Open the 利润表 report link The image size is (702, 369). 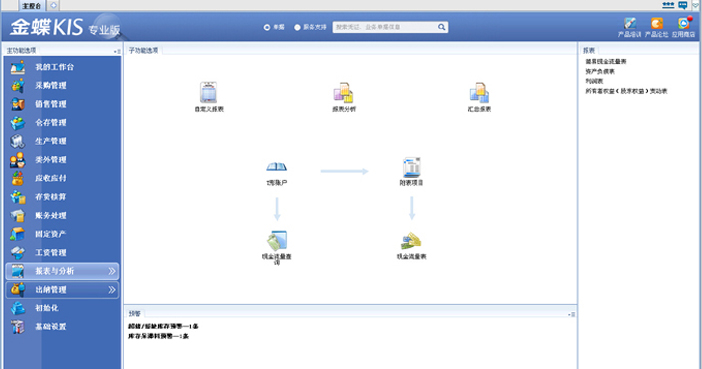tap(594, 81)
